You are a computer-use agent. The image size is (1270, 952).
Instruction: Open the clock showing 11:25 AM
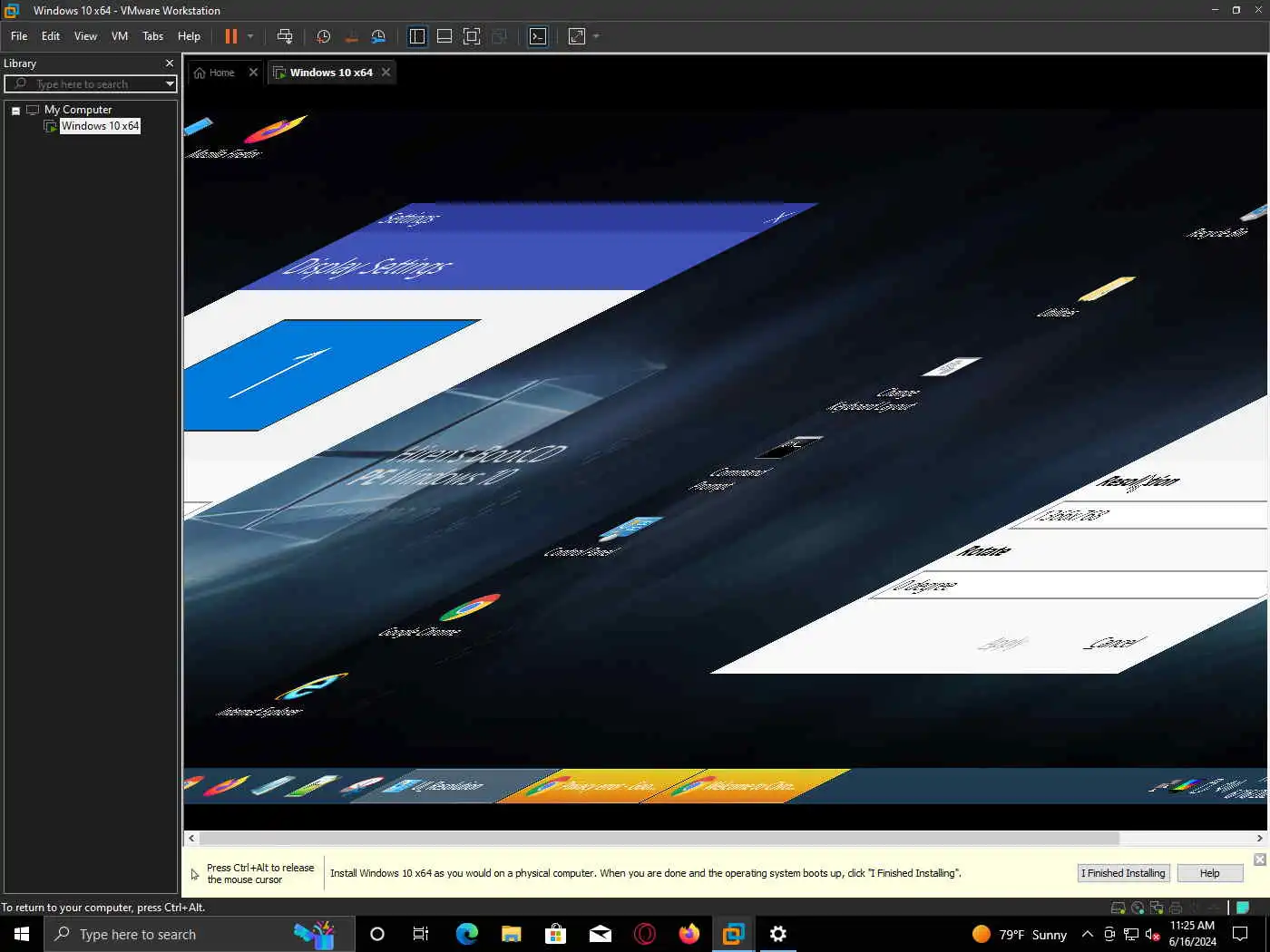1192,934
